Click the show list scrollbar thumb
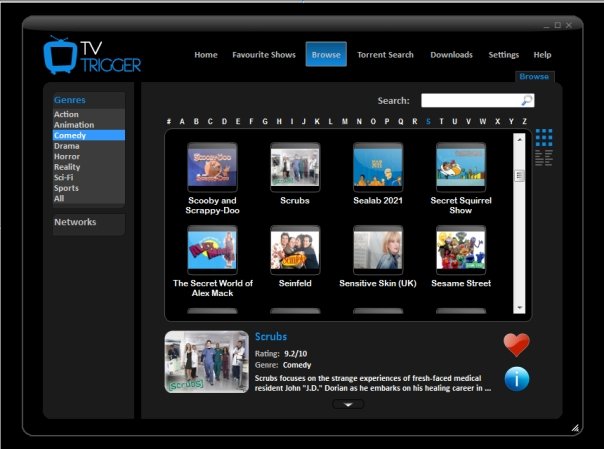Image resolution: width=604 pixels, height=449 pixels. point(519,176)
